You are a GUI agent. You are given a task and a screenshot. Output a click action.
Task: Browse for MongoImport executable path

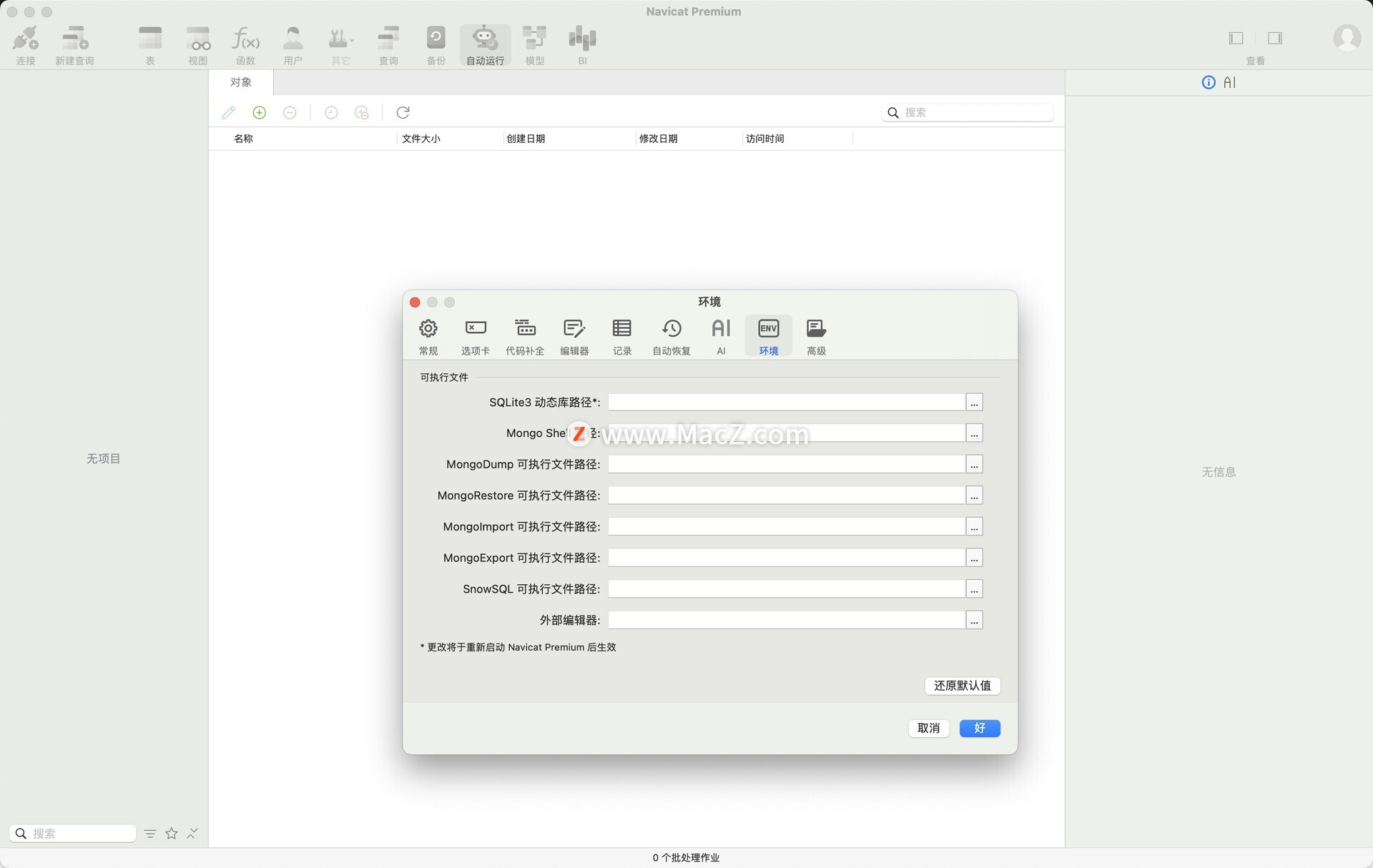974,526
